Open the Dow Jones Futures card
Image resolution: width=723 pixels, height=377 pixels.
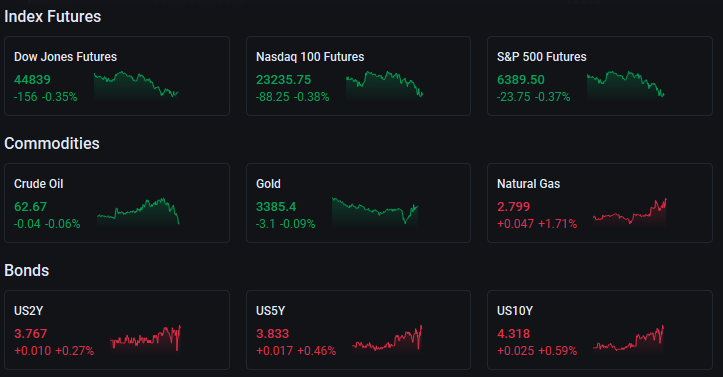(x=117, y=76)
